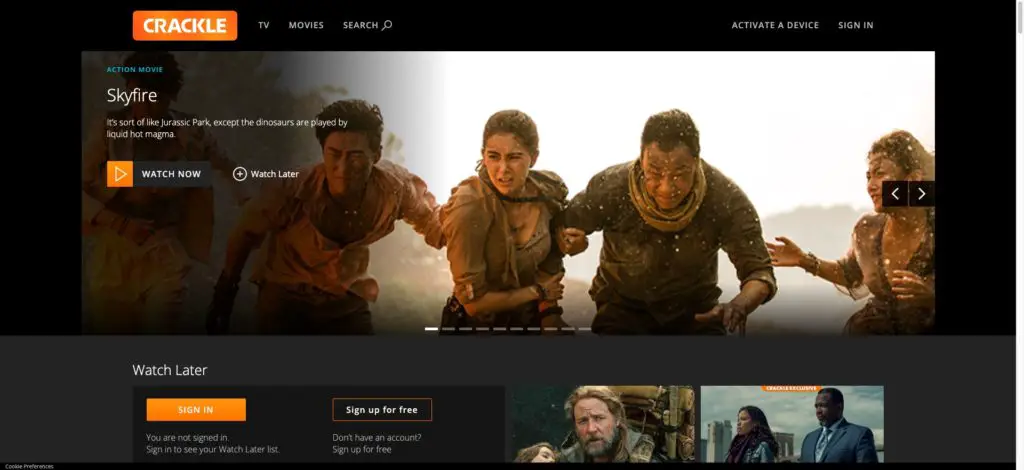Click "Don't have an account?" text

tap(377, 437)
